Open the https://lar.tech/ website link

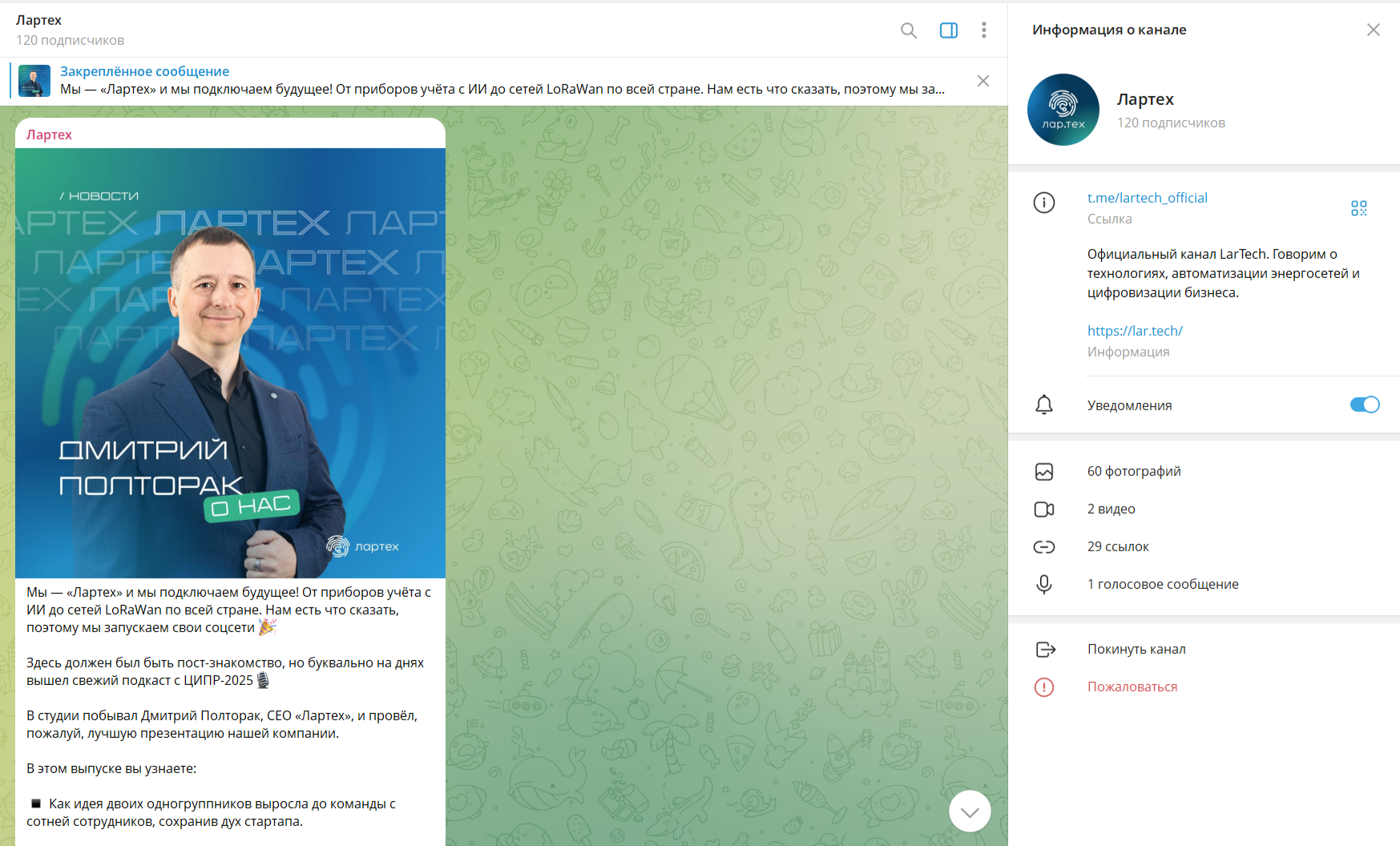(1134, 331)
